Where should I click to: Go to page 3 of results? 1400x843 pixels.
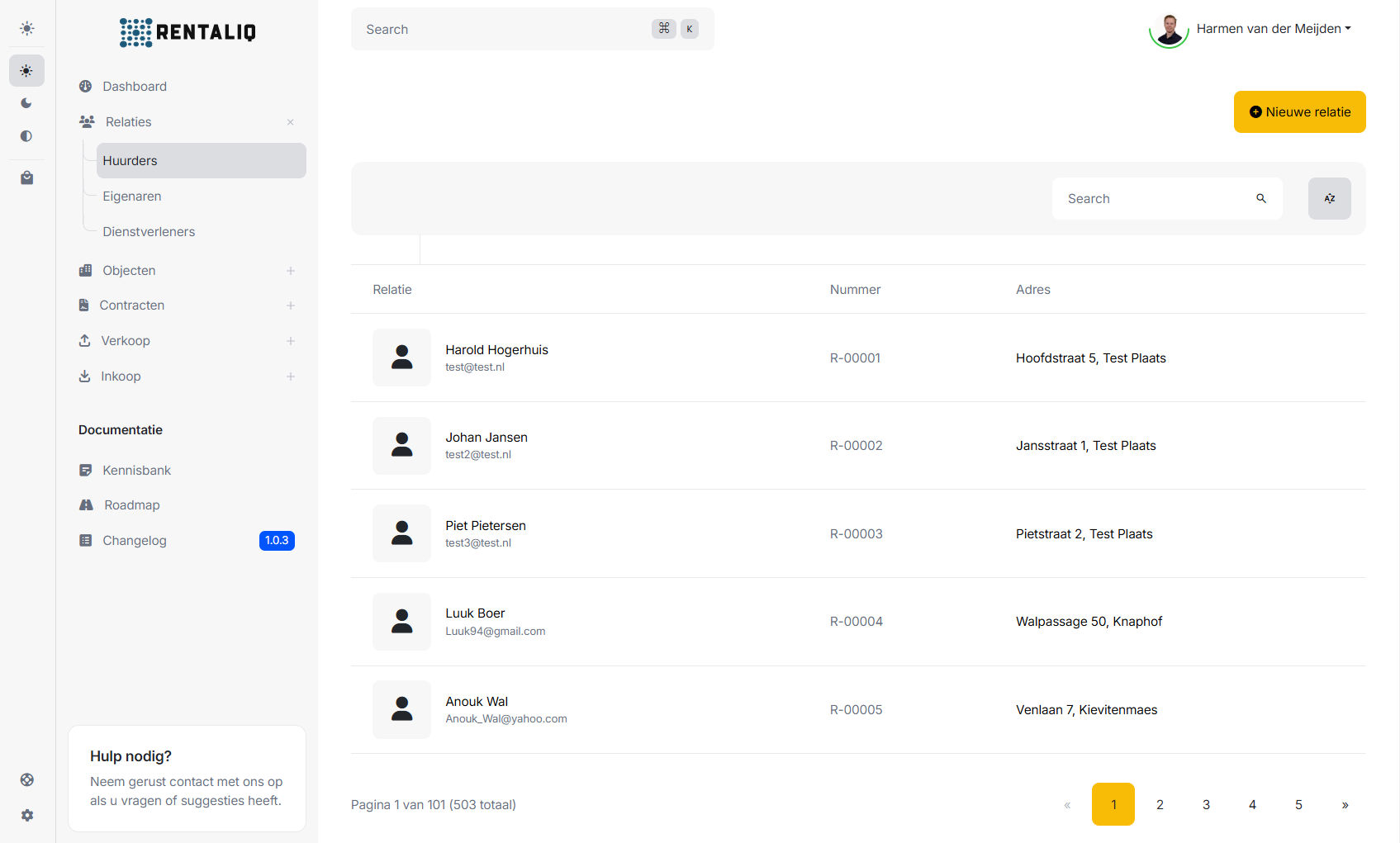(x=1206, y=804)
